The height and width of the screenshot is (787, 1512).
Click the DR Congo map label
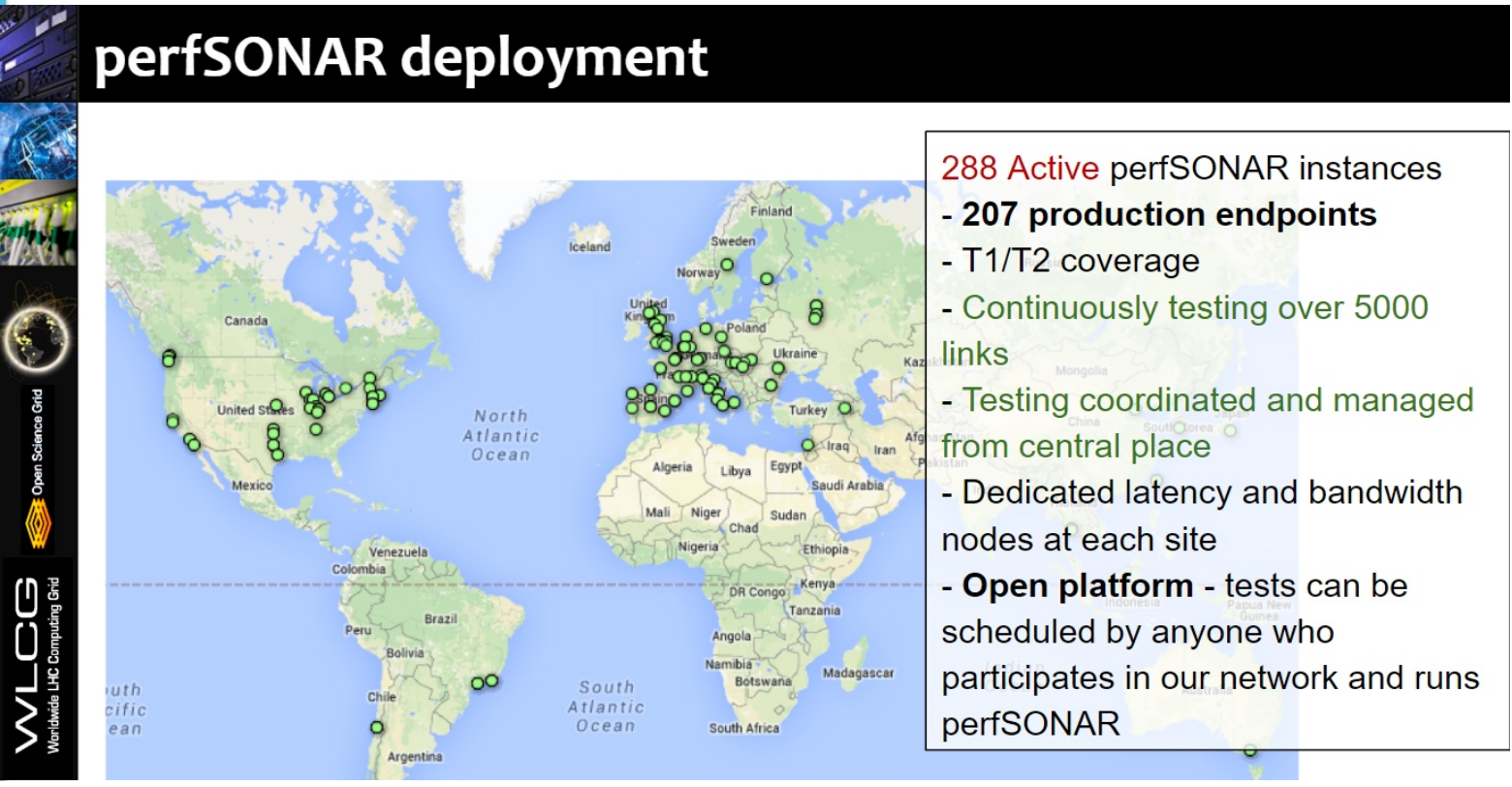758,592
